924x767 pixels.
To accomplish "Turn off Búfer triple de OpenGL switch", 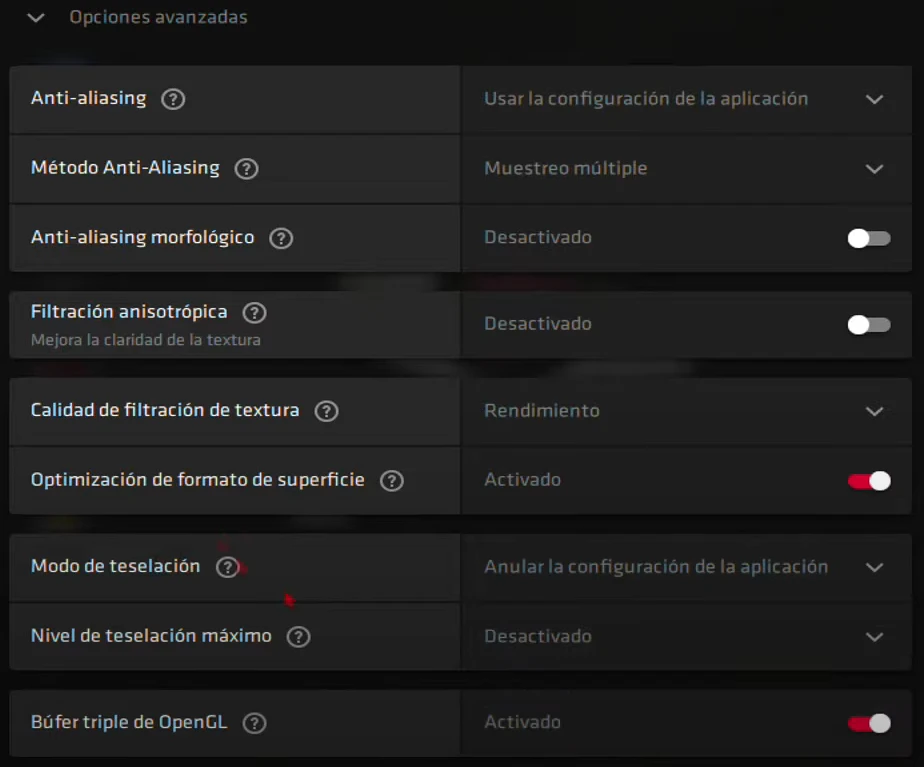I will coord(868,723).
